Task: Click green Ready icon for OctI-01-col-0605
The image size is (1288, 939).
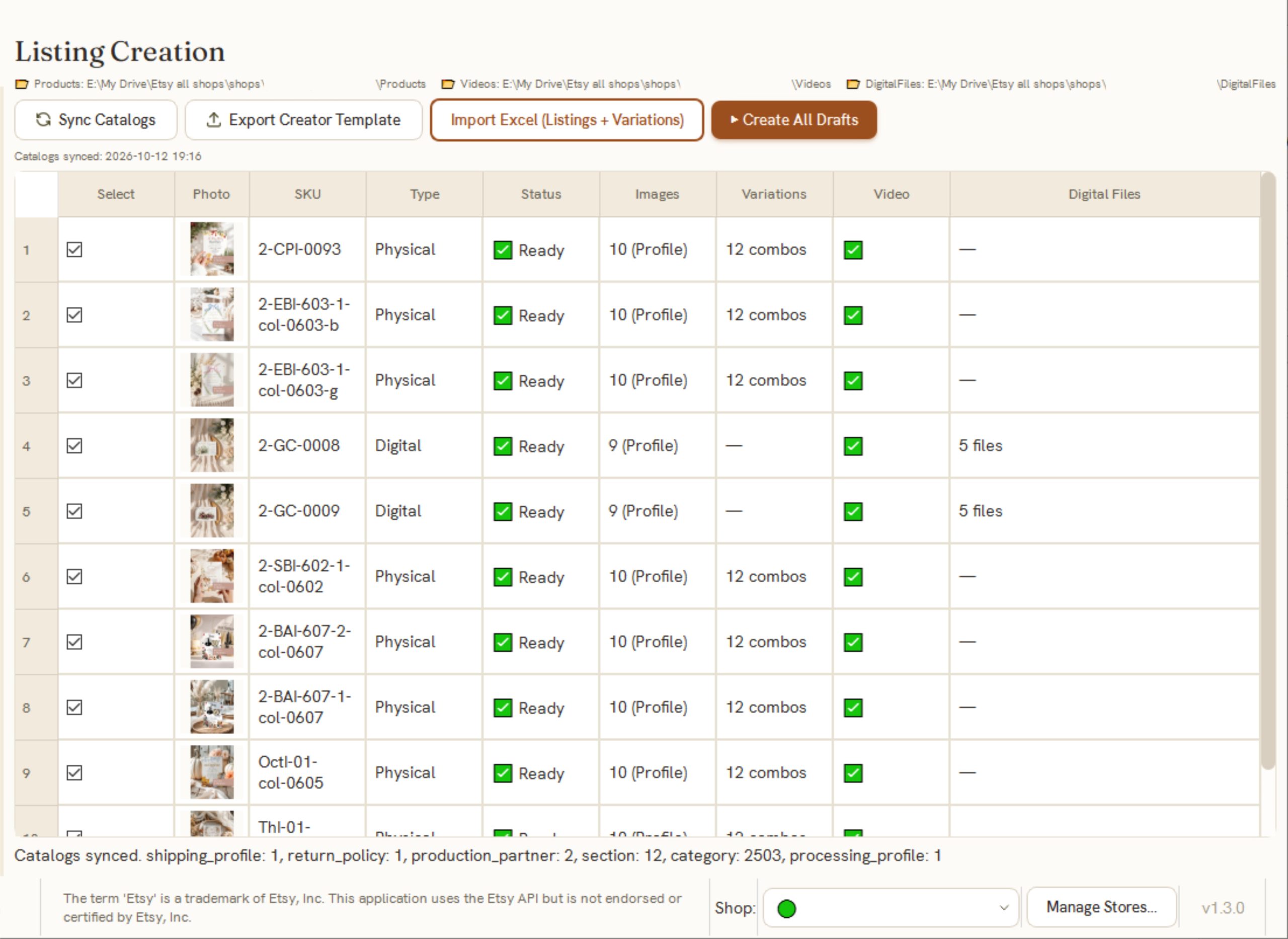Action: click(503, 773)
